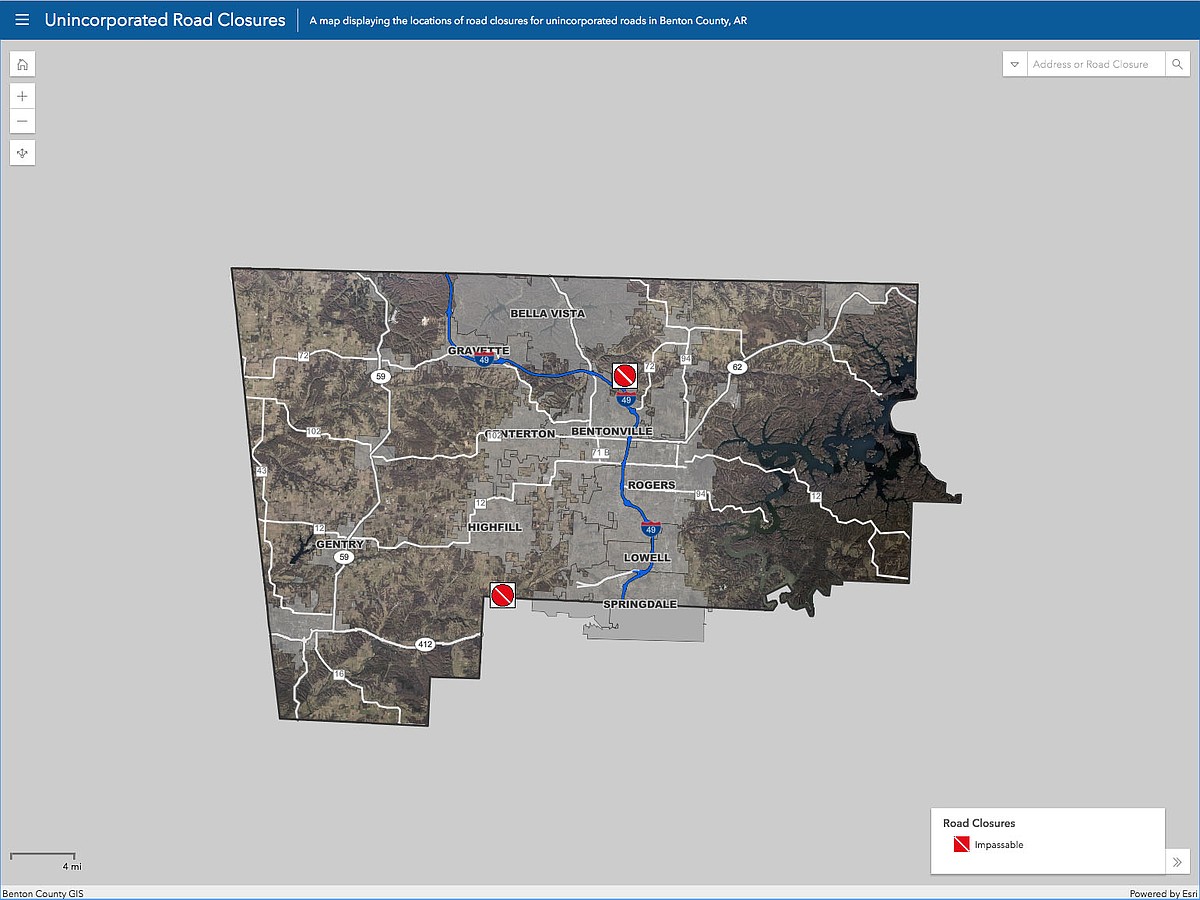
Task: Click the Highway 412 route shield
Action: pyautogui.click(x=425, y=645)
